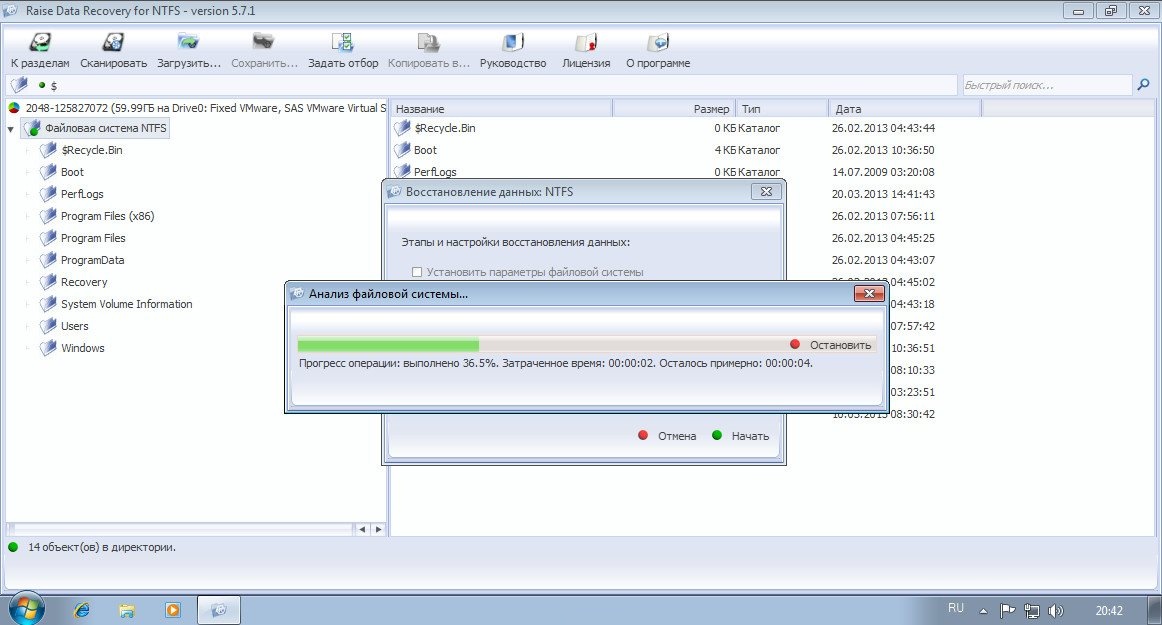
Task: Click the network tray icon
Action: click(x=1032, y=611)
